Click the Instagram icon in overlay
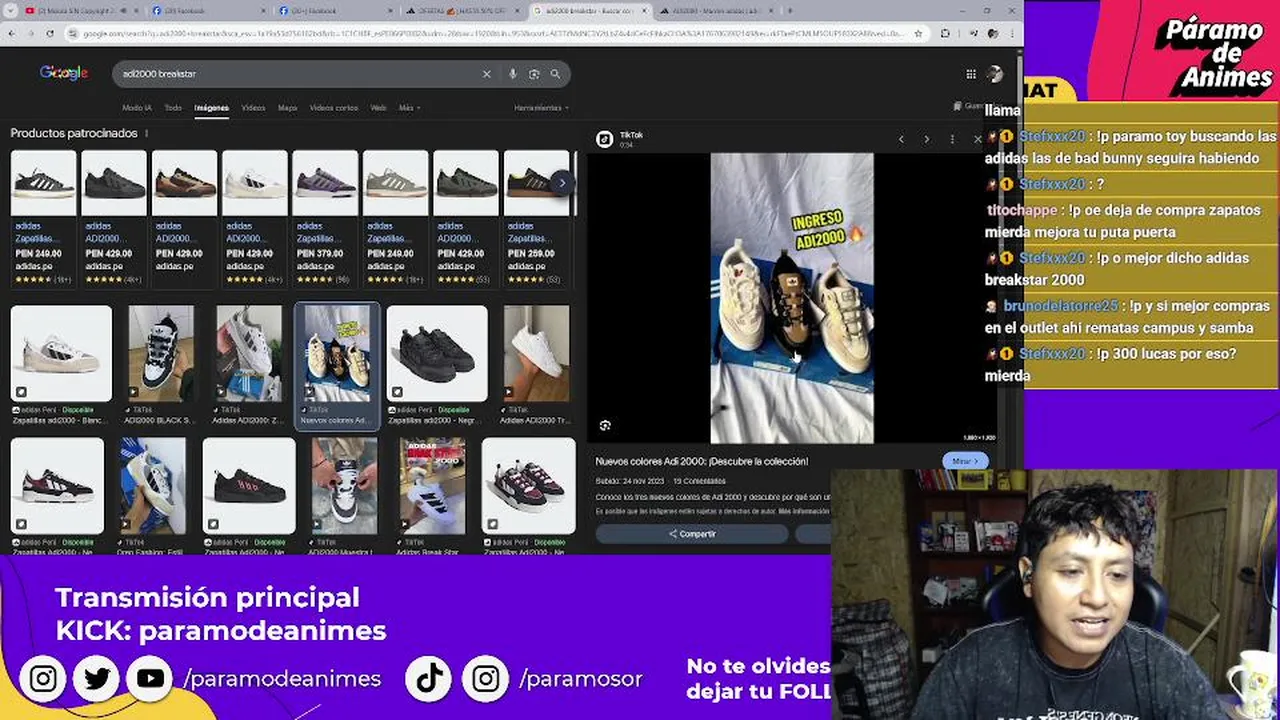Image resolution: width=1280 pixels, height=720 pixels. (x=43, y=679)
